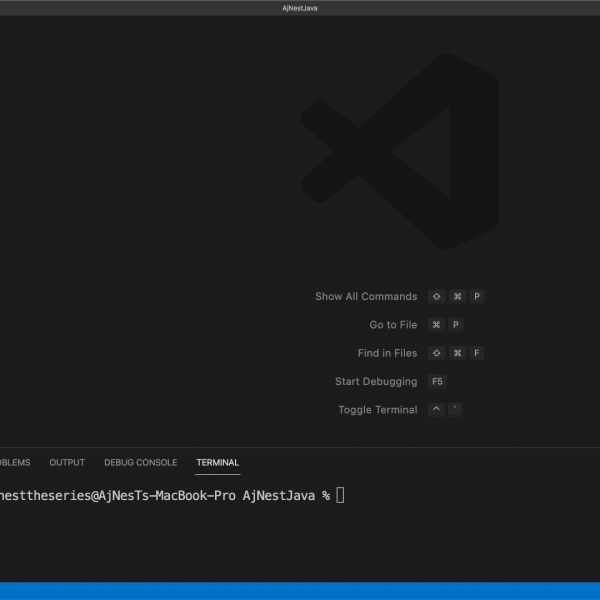Click the Command key icon beside Go to File
Image resolution: width=600 pixels, height=600 pixels.
point(436,325)
